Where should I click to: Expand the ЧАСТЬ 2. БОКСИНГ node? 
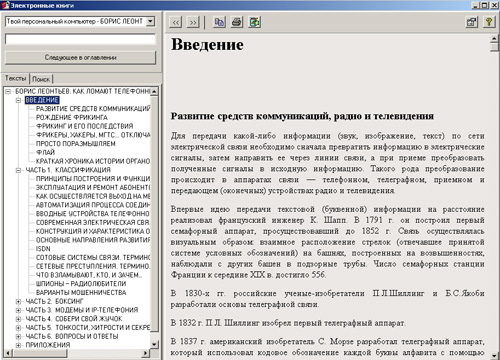[19, 301]
